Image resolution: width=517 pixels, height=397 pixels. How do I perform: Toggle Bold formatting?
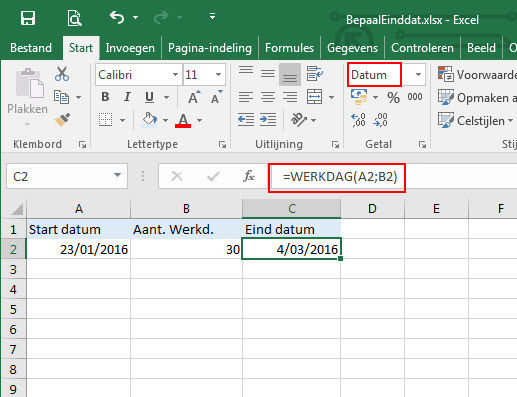[105, 97]
